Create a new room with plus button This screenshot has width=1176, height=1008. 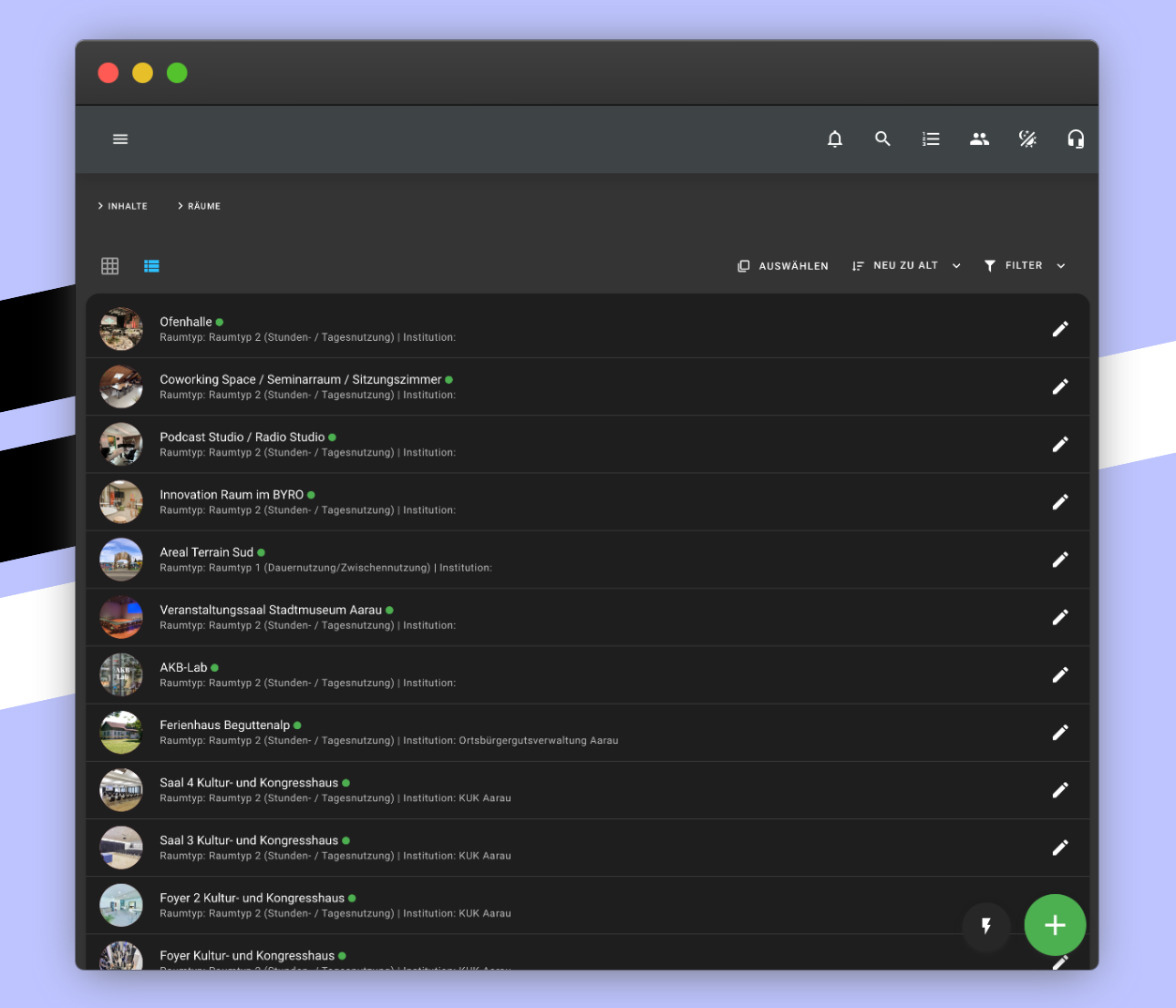point(1055,925)
